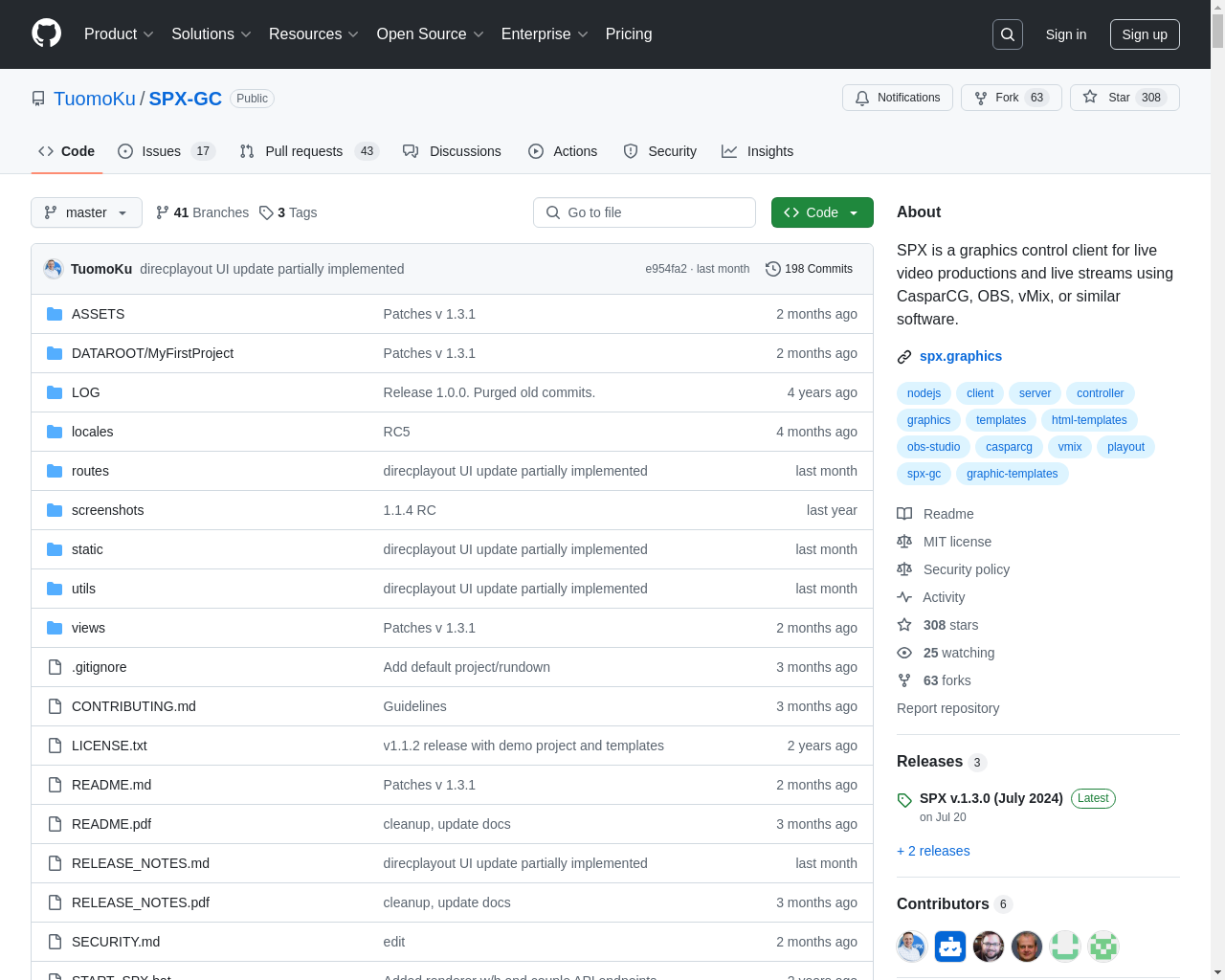Click the Notifications bell button

[898, 98]
